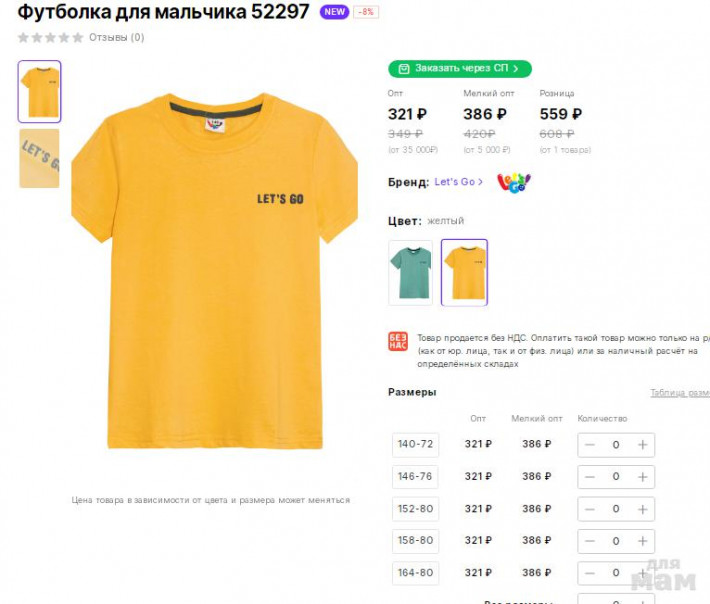
Task: Click the Let's Go brand logo icon
Action: tap(514, 182)
